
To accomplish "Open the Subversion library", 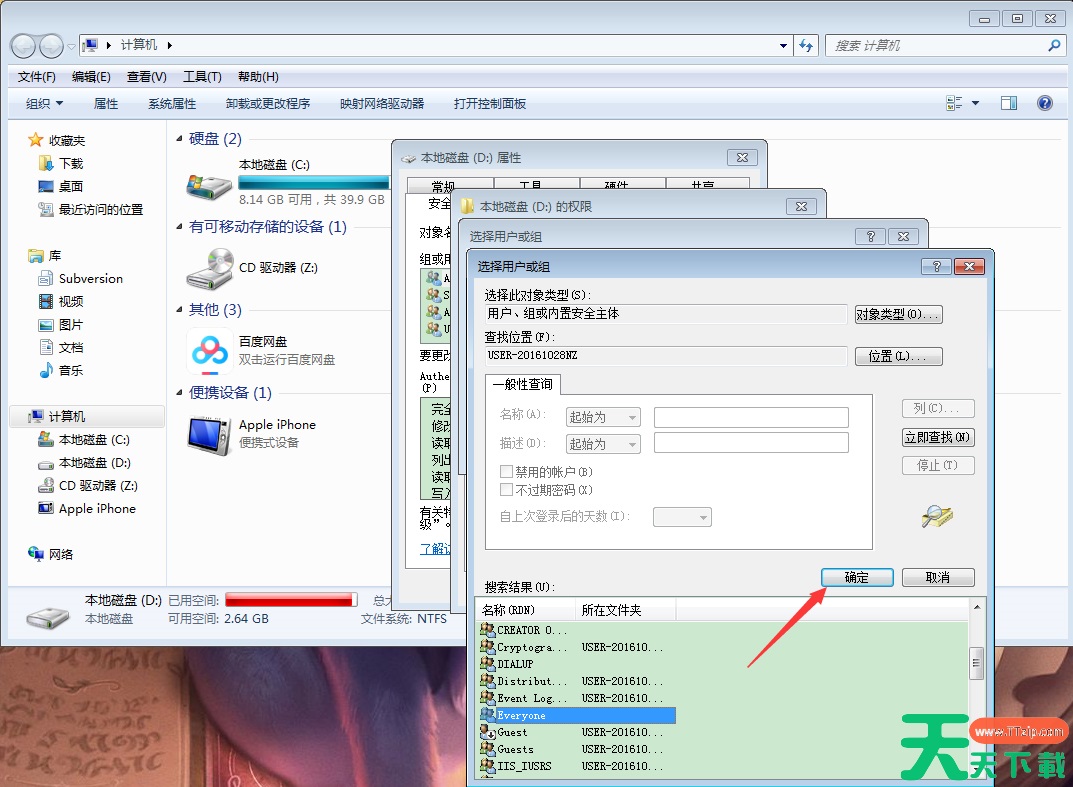I will coord(81,279).
